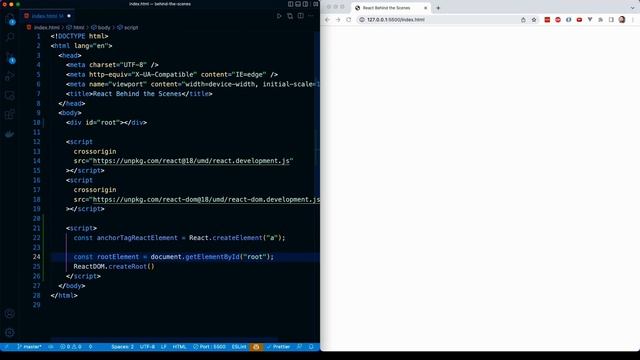Open the Chrome three-dot menu
Viewport: 640px width, 360px height.
633,20
